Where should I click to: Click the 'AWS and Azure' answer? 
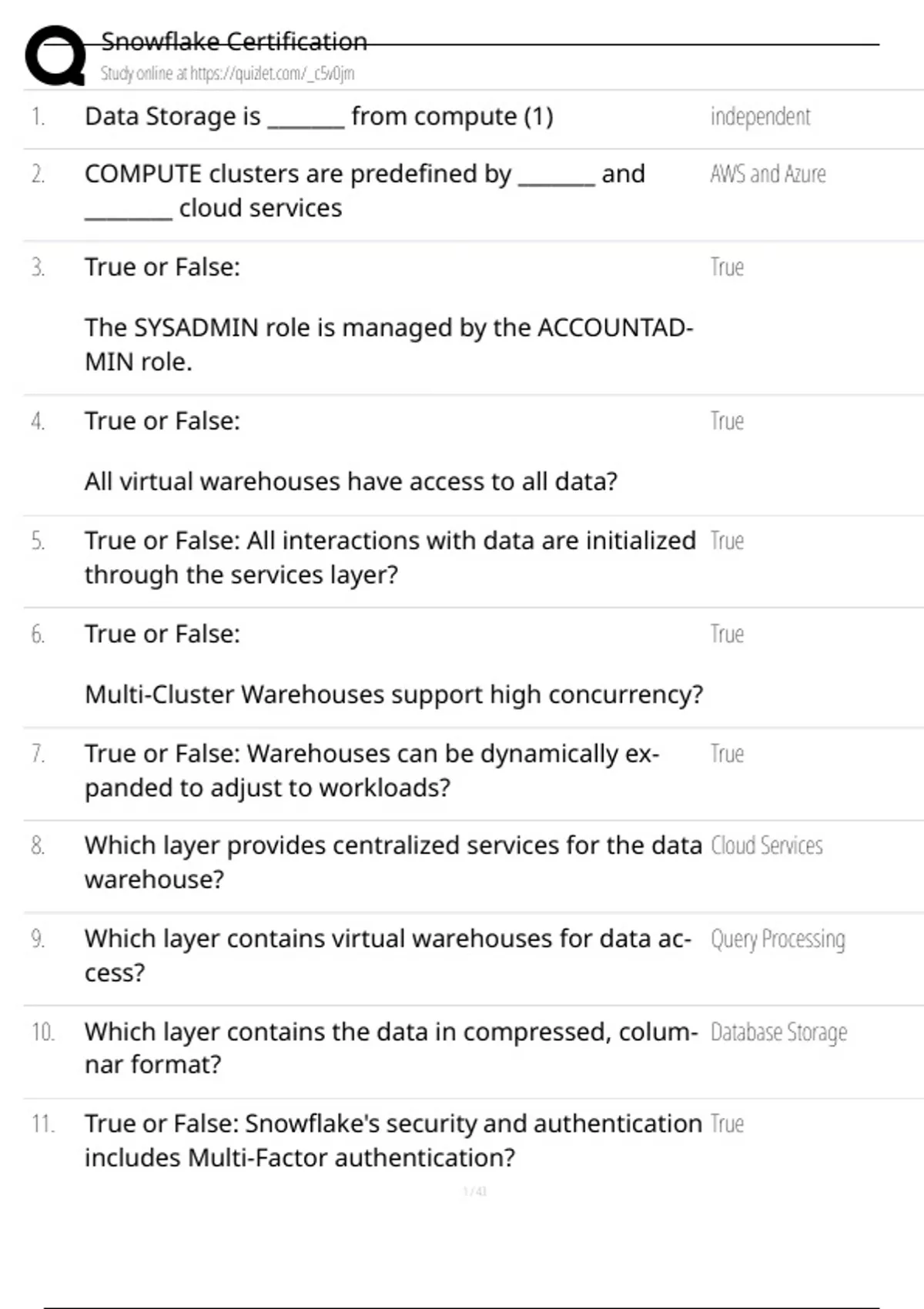(768, 175)
